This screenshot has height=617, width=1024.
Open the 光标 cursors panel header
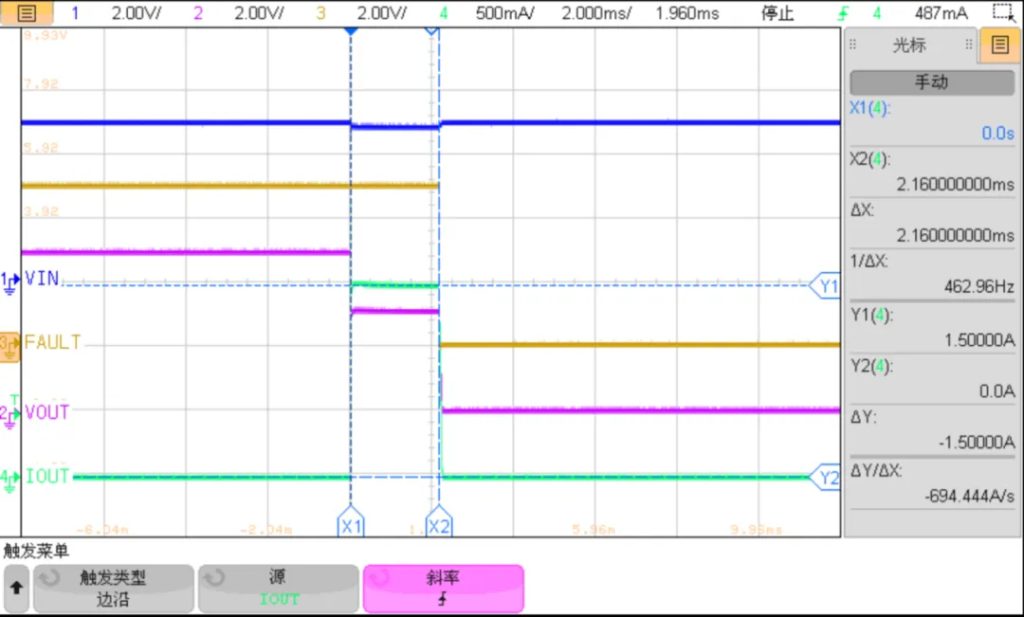coord(909,45)
